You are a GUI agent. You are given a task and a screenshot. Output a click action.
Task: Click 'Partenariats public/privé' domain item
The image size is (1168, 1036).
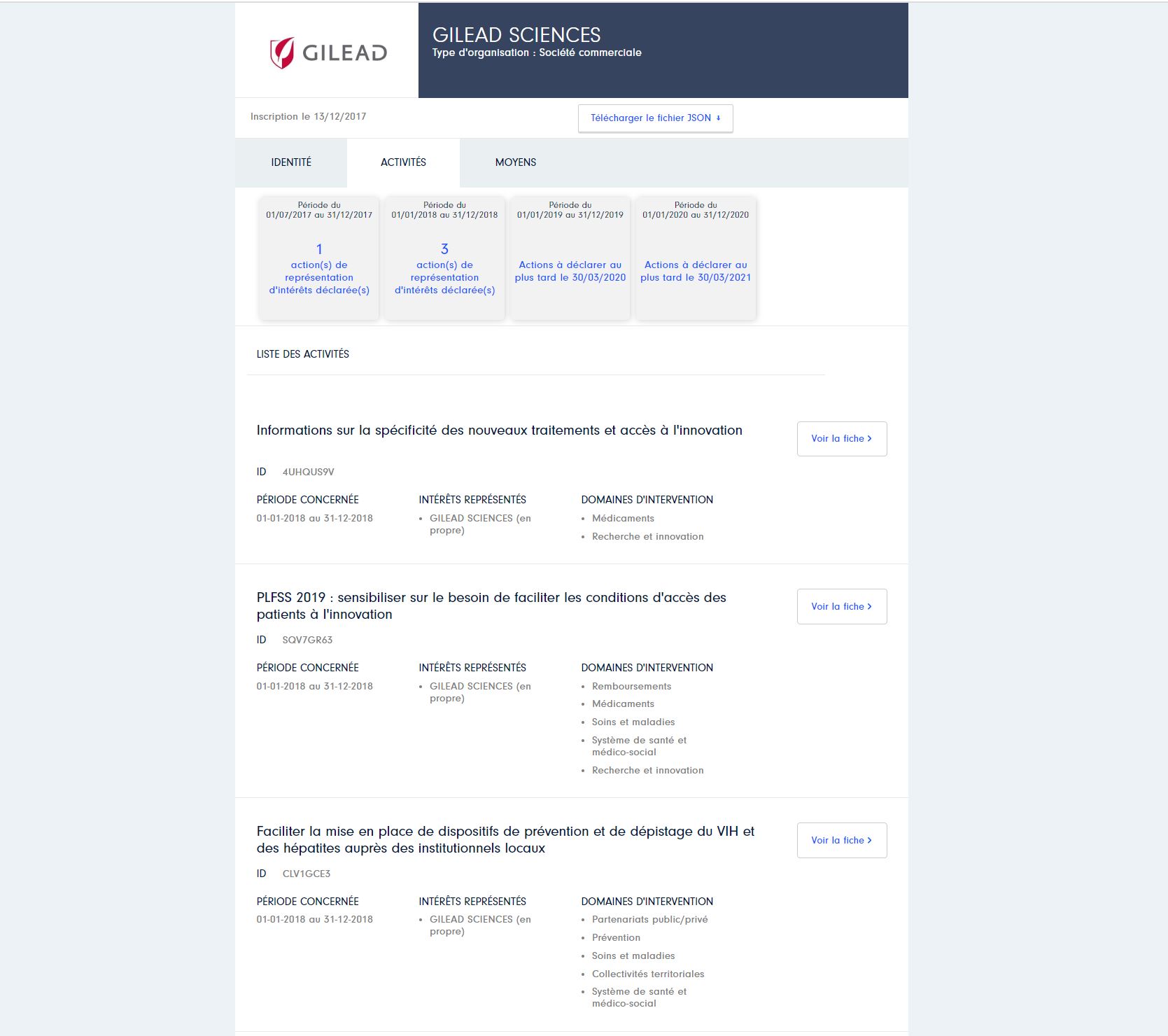coord(650,920)
